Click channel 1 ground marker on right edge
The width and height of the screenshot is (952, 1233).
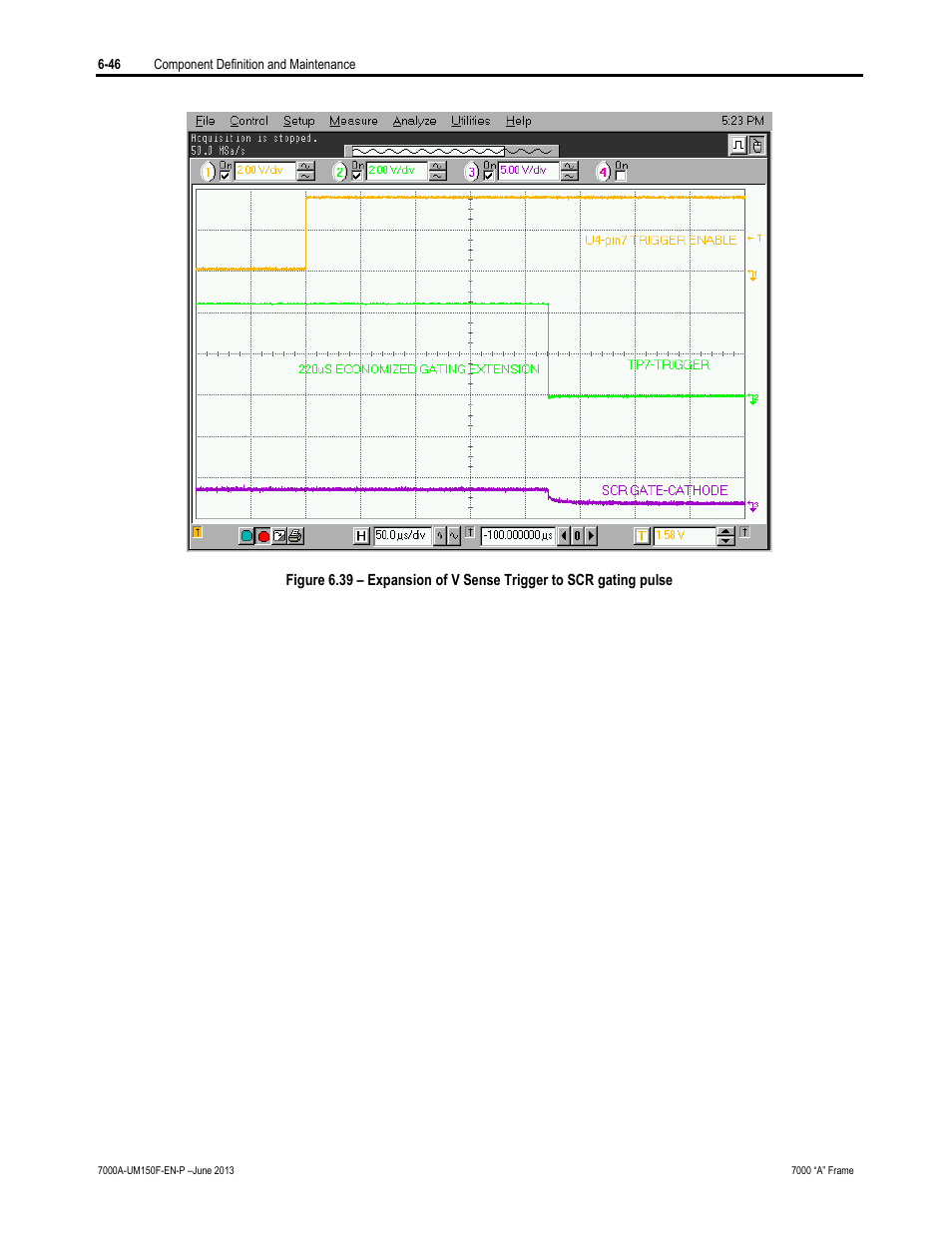click(753, 276)
